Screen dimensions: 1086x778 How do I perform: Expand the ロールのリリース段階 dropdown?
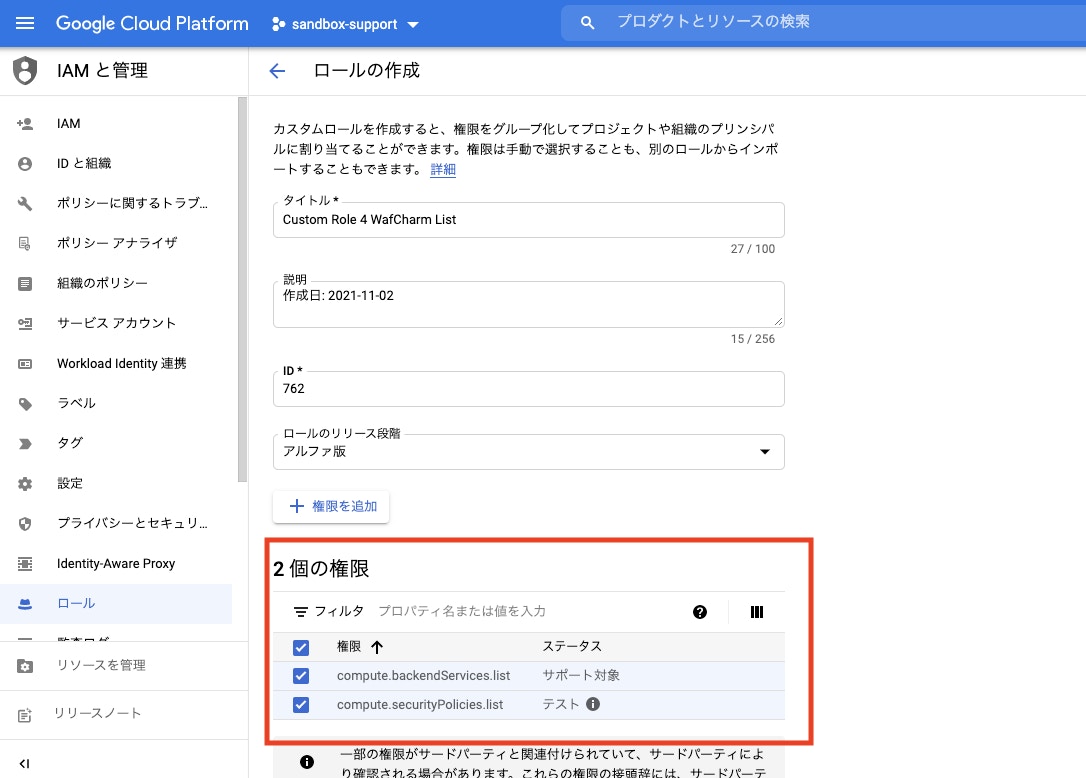click(x=528, y=452)
